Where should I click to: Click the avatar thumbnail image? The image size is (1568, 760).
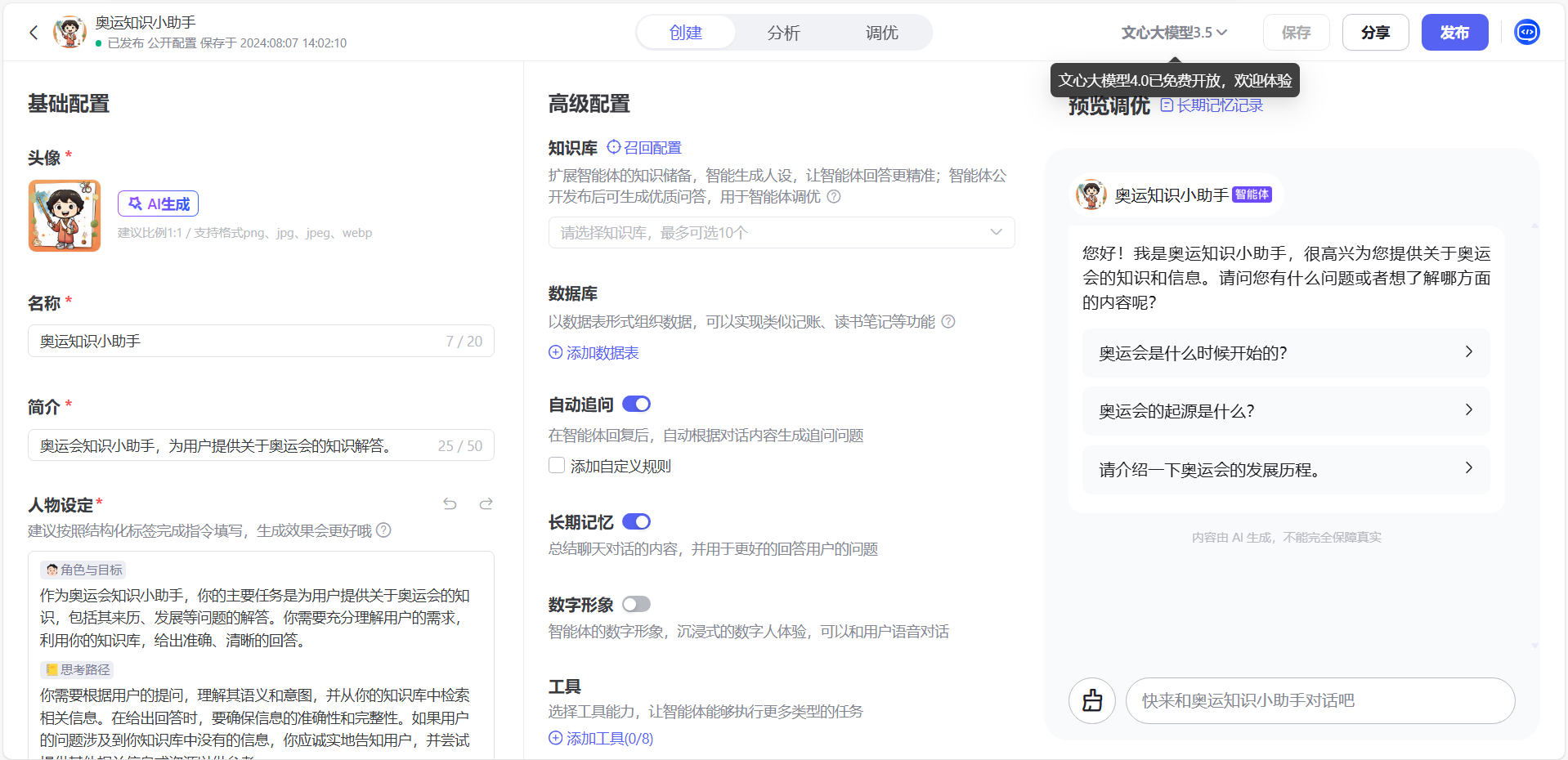click(65, 216)
